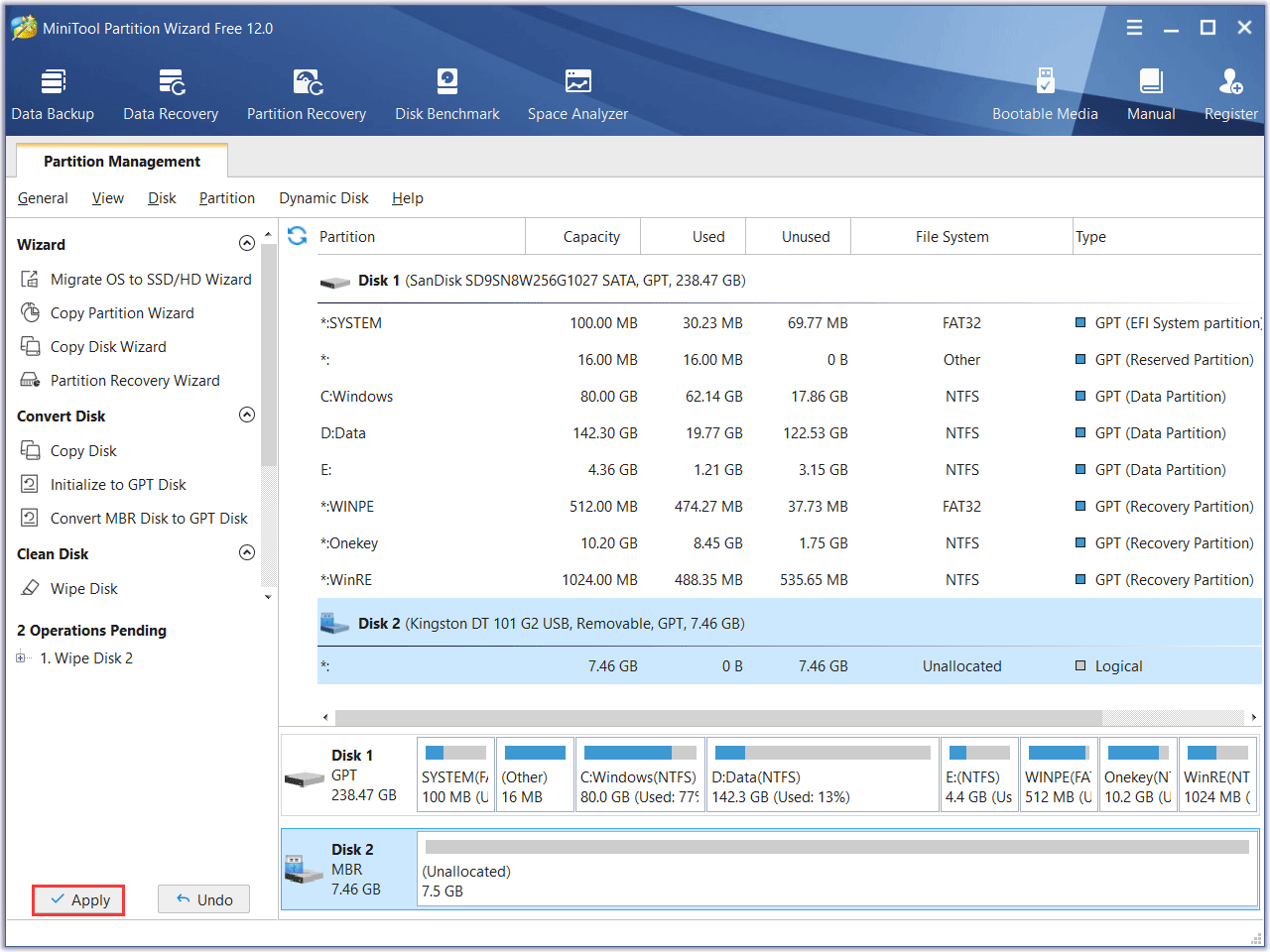The height and width of the screenshot is (952, 1270).
Task: Select Unallocated 7.5 GB block in map
Action: click(x=837, y=869)
